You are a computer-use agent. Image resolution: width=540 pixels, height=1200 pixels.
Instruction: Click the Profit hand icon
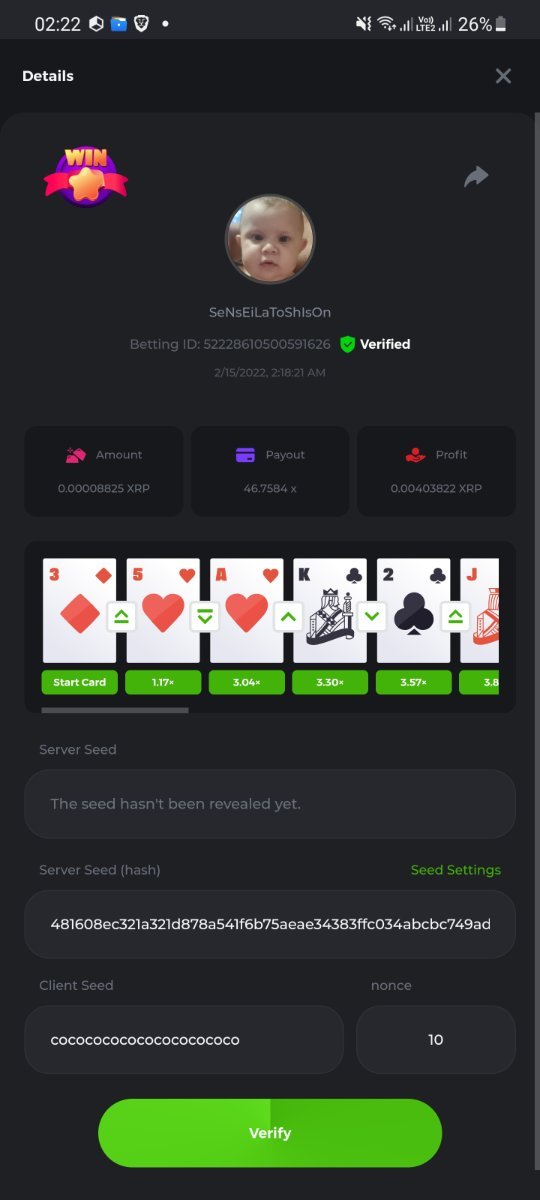(x=415, y=455)
